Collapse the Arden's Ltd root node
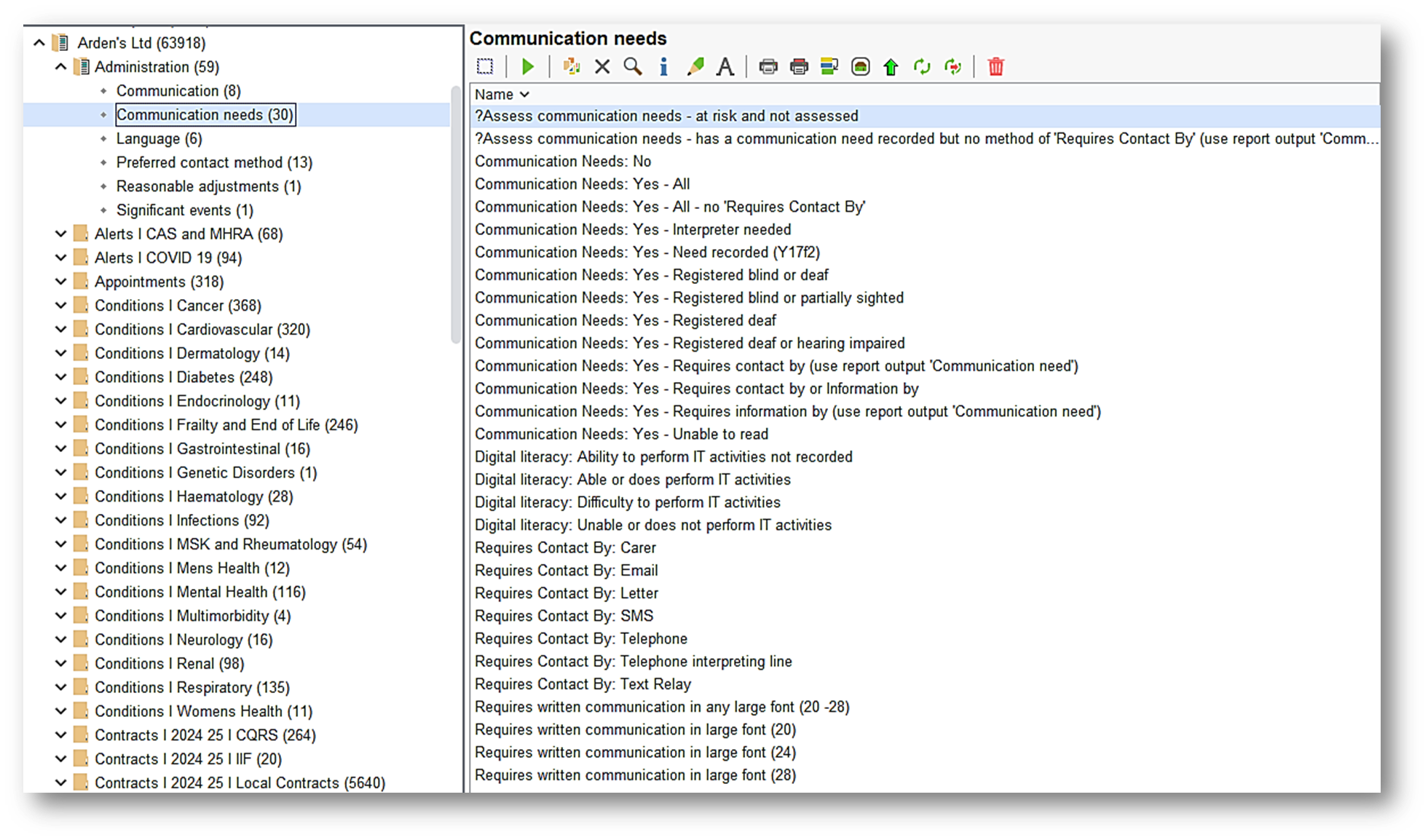The height and width of the screenshot is (840, 1428). [x=39, y=43]
